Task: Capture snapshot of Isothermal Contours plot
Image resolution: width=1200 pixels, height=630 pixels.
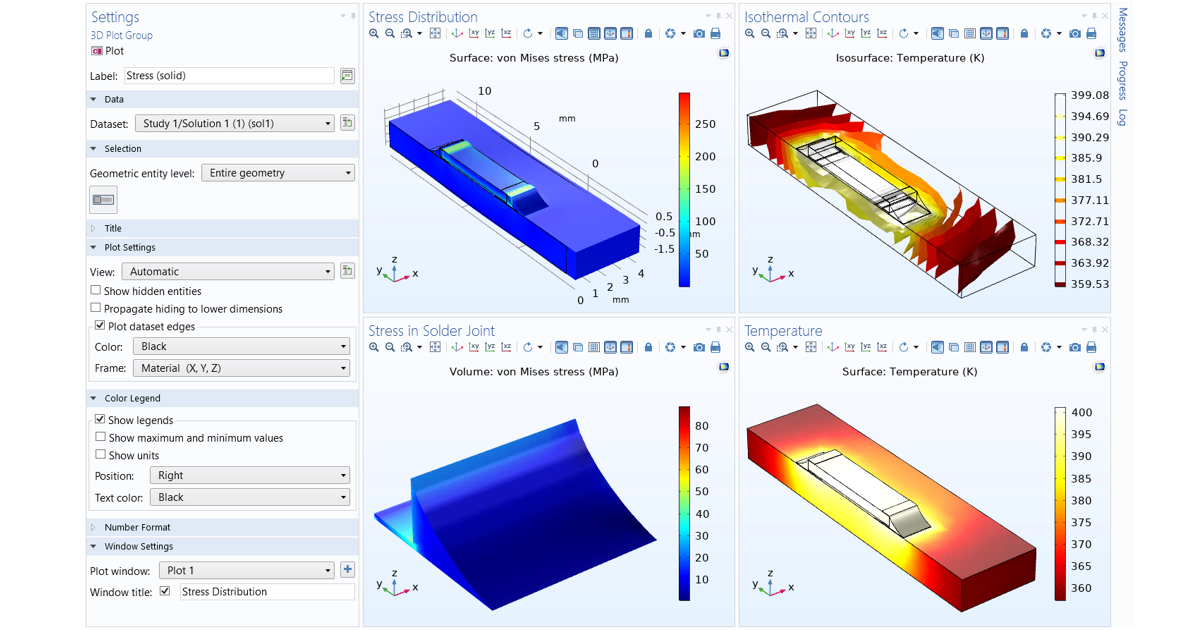Action: [x=1075, y=34]
